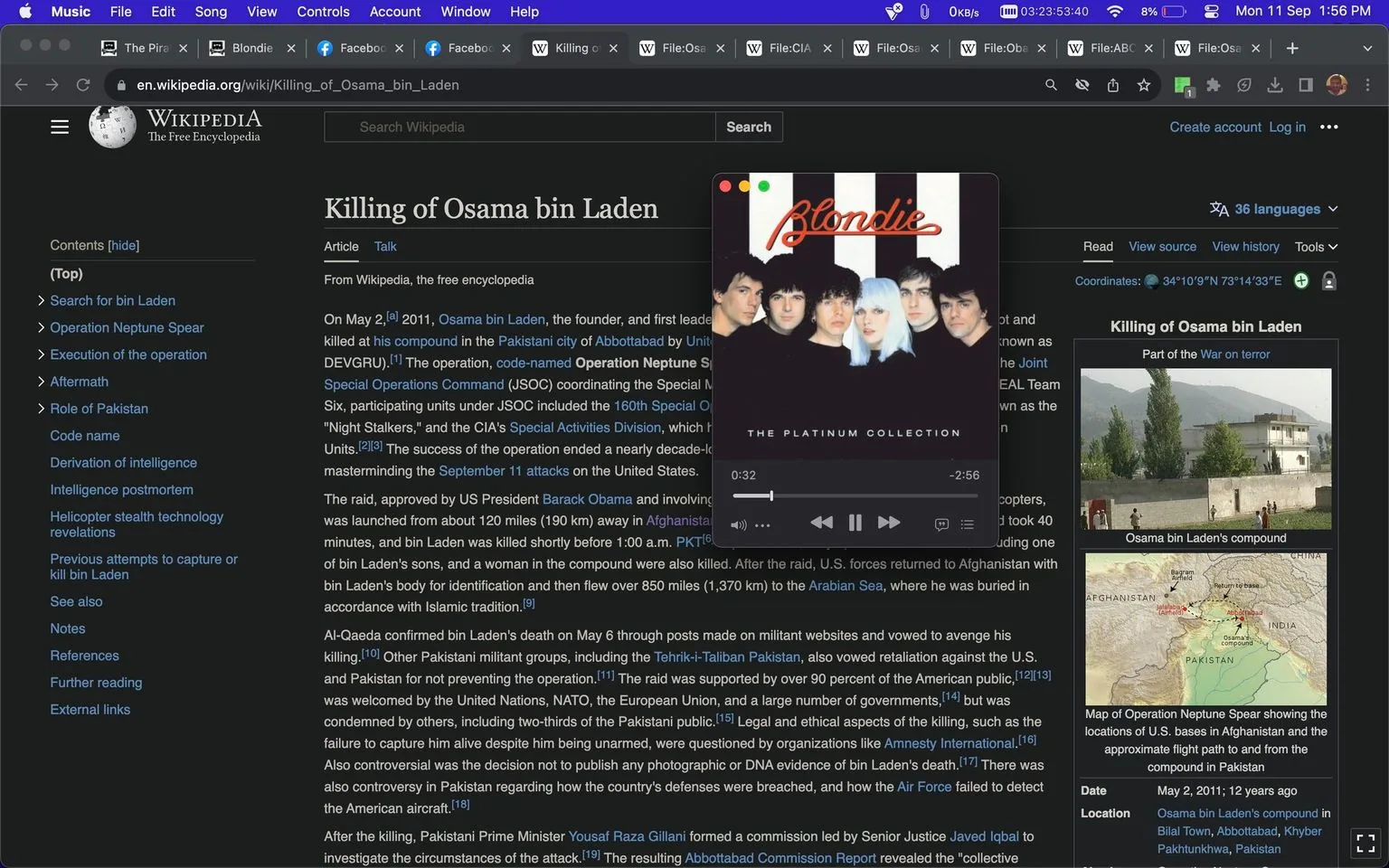1389x868 pixels.
Task: Expand the Operation Neptune Spear contents section
Action: point(42,326)
